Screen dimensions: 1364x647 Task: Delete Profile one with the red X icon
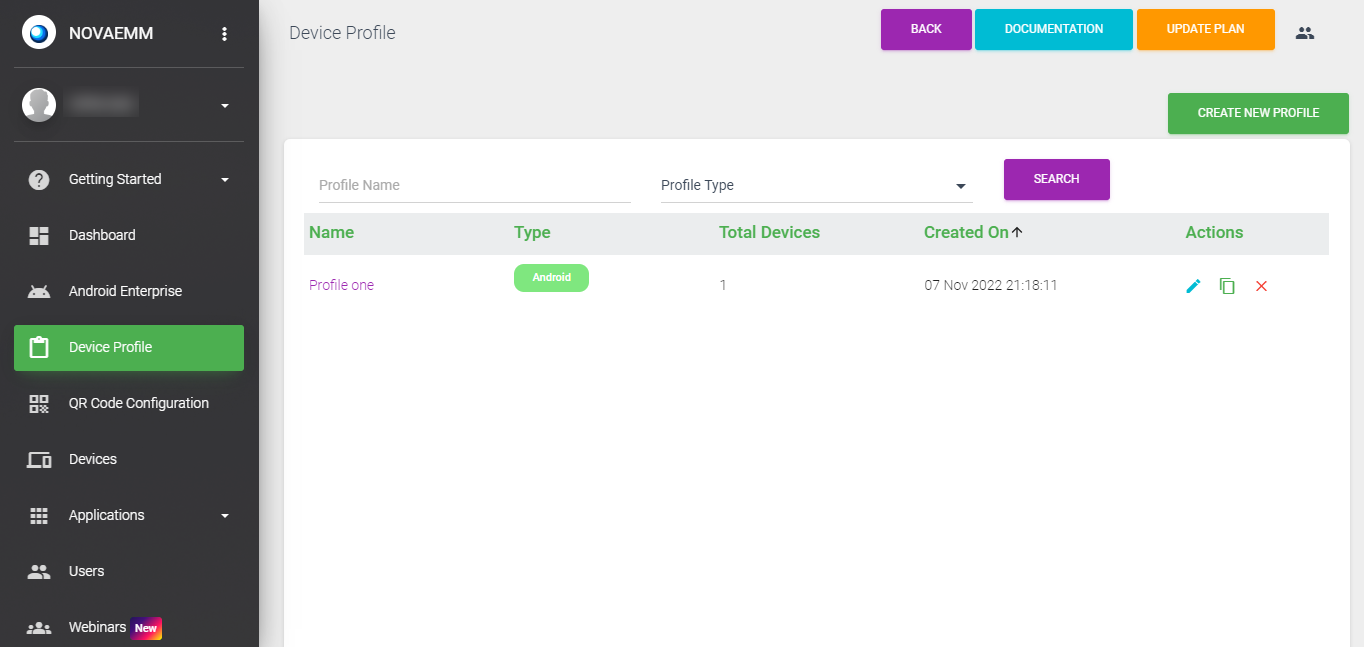point(1261,285)
